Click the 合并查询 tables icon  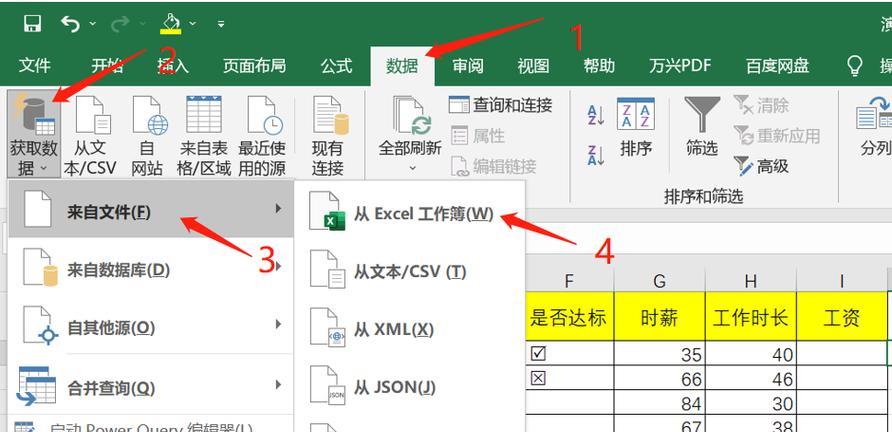pyautogui.click(x=36, y=386)
